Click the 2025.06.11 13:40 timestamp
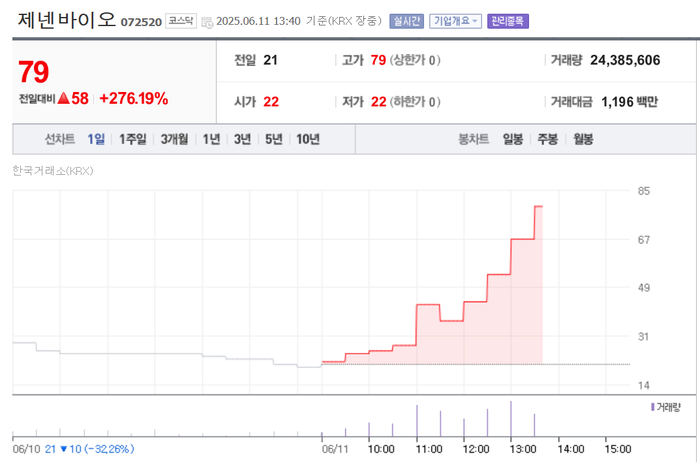Viewport: 700px width, 462px height. click(258, 21)
